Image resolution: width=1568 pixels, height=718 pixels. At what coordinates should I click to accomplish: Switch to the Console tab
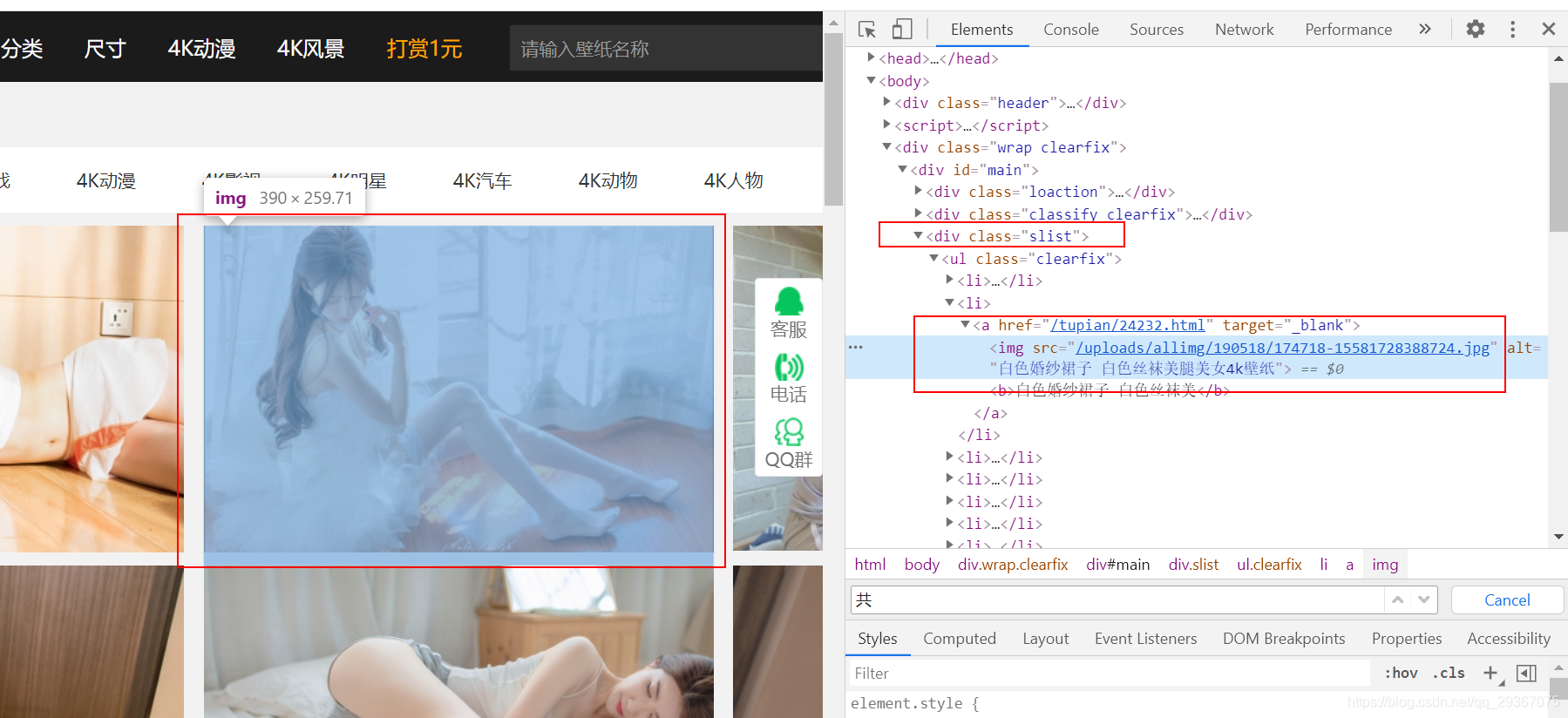(x=1071, y=30)
